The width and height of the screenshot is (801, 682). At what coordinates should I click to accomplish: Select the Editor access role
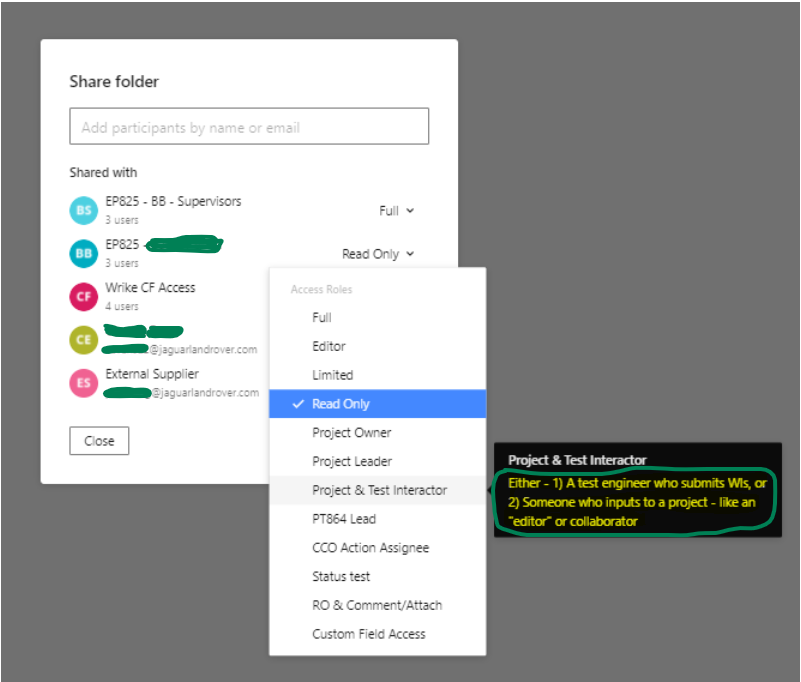click(328, 346)
